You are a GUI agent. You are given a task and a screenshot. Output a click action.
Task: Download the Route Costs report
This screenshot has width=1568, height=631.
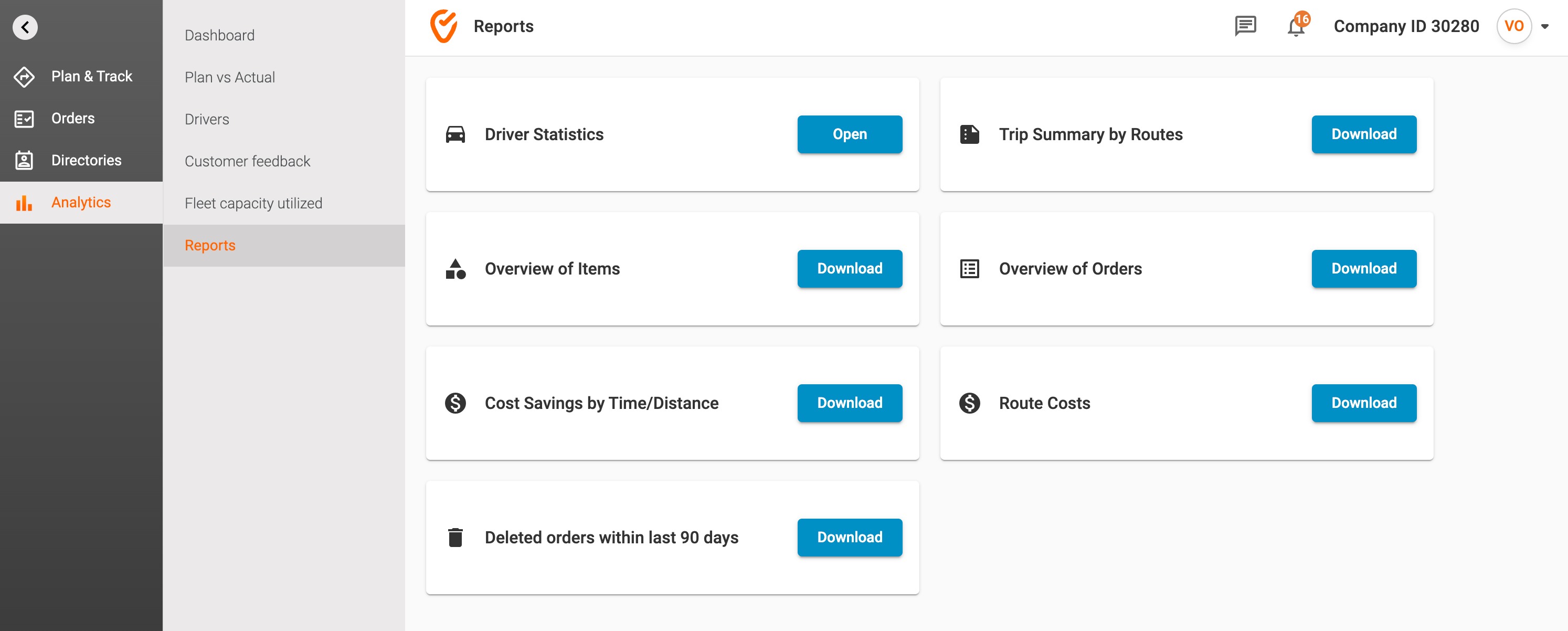click(x=1363, y=403)
